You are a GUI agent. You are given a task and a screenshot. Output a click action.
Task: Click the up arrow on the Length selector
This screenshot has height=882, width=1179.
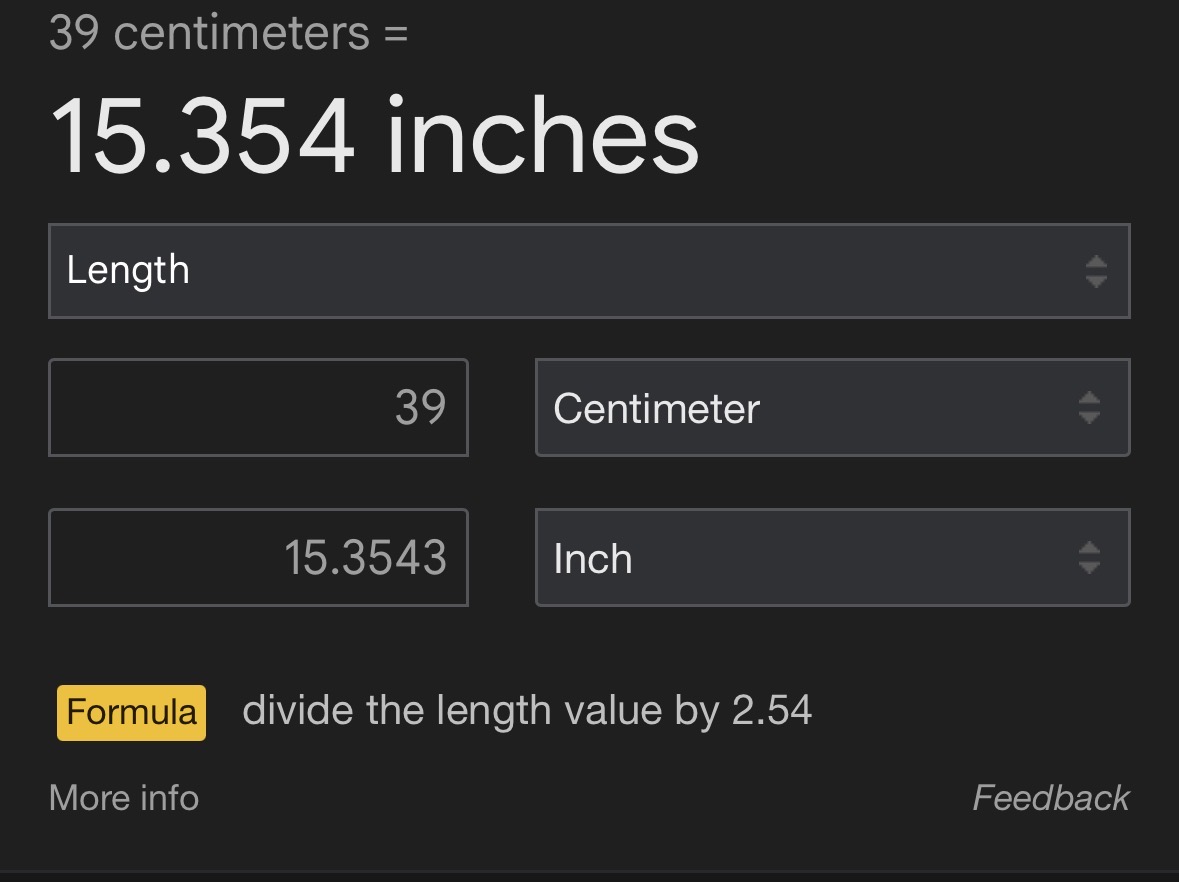(1096, 262)
